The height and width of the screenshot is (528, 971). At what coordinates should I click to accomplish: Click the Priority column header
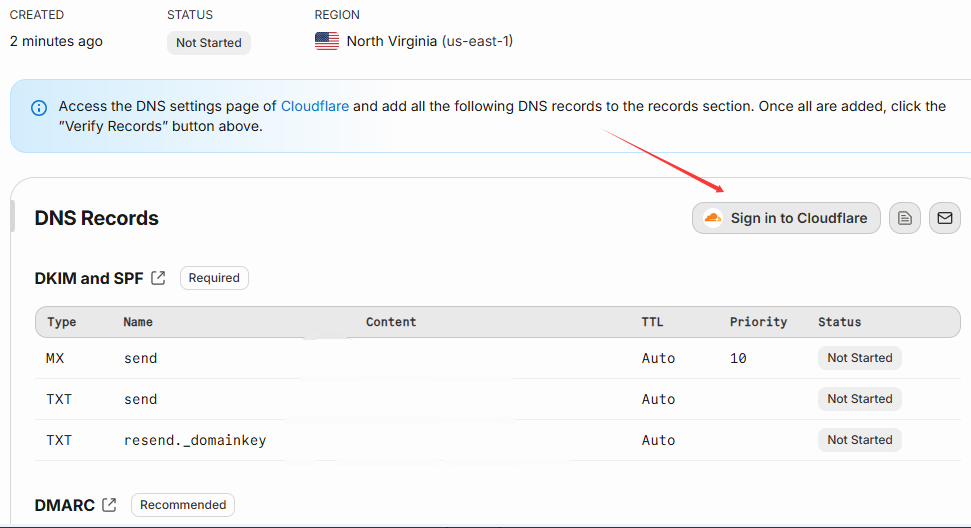(x=758, y=322)
